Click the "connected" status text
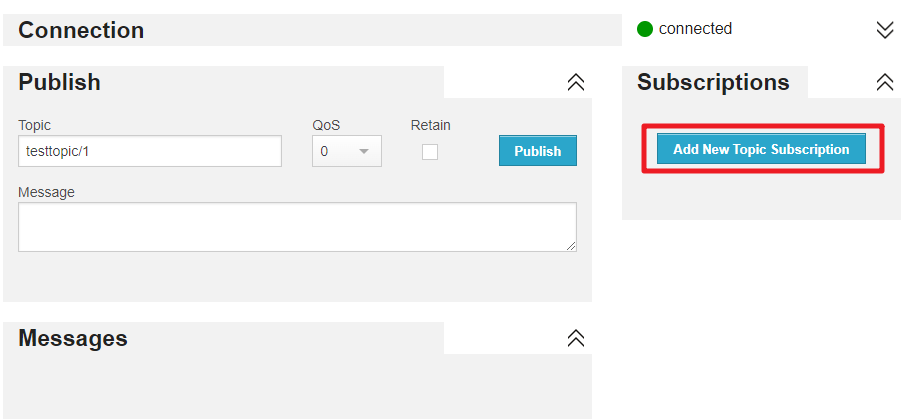Viewport: 919px width, 419px height. point(695,29)
